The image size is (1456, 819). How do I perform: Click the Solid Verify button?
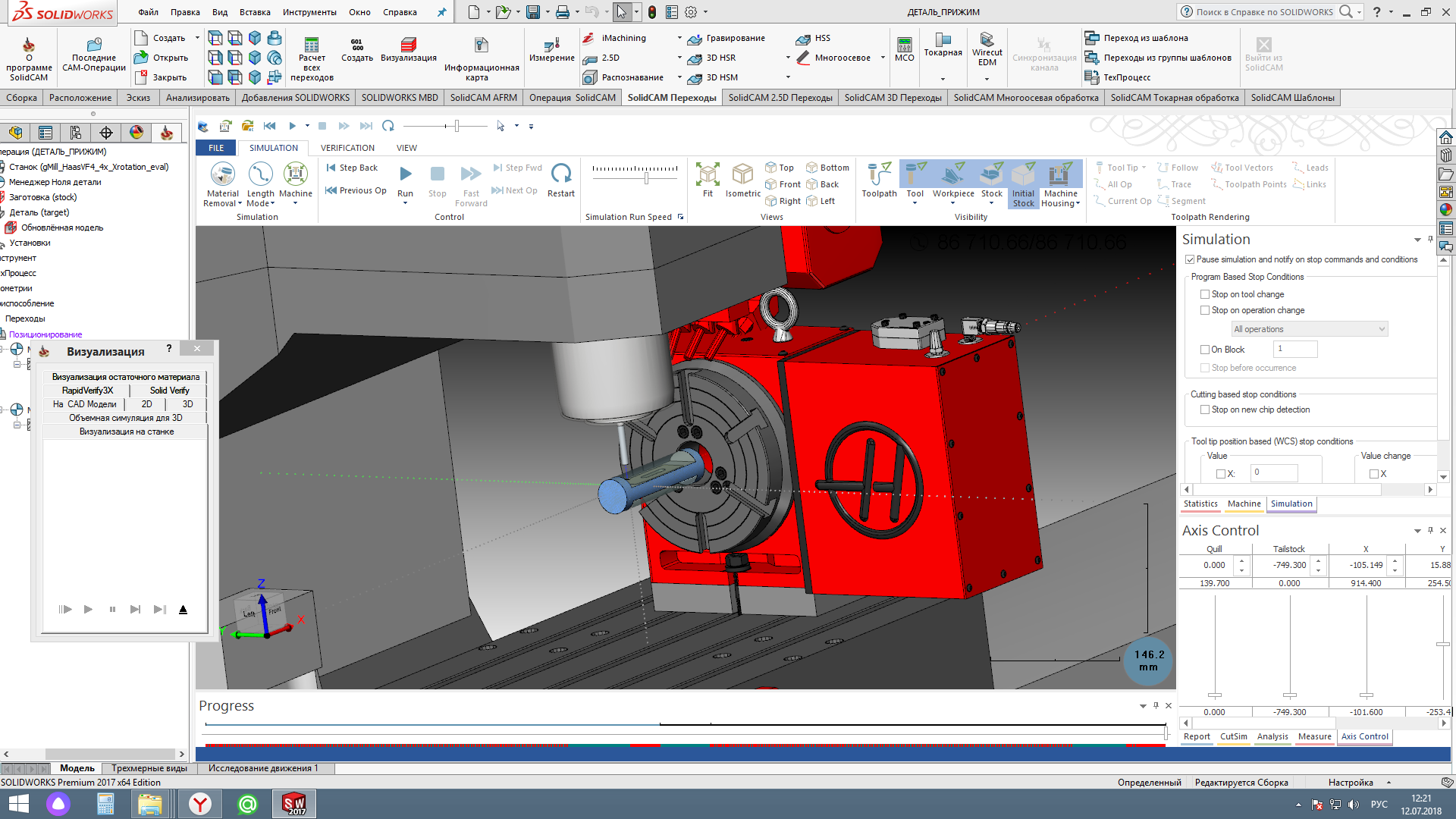(169, 391)
